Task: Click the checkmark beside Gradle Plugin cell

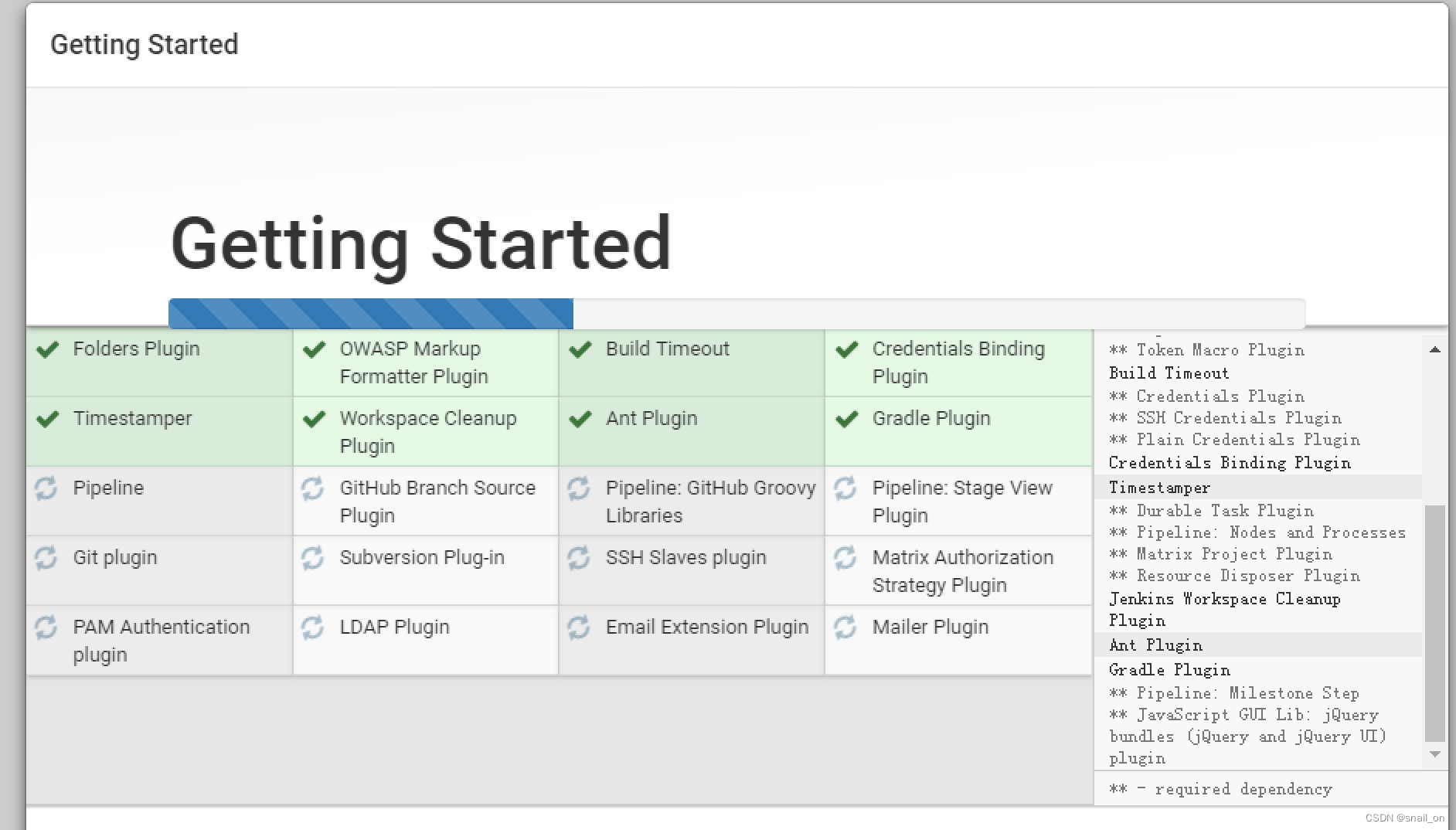Action: coord(847,419)
